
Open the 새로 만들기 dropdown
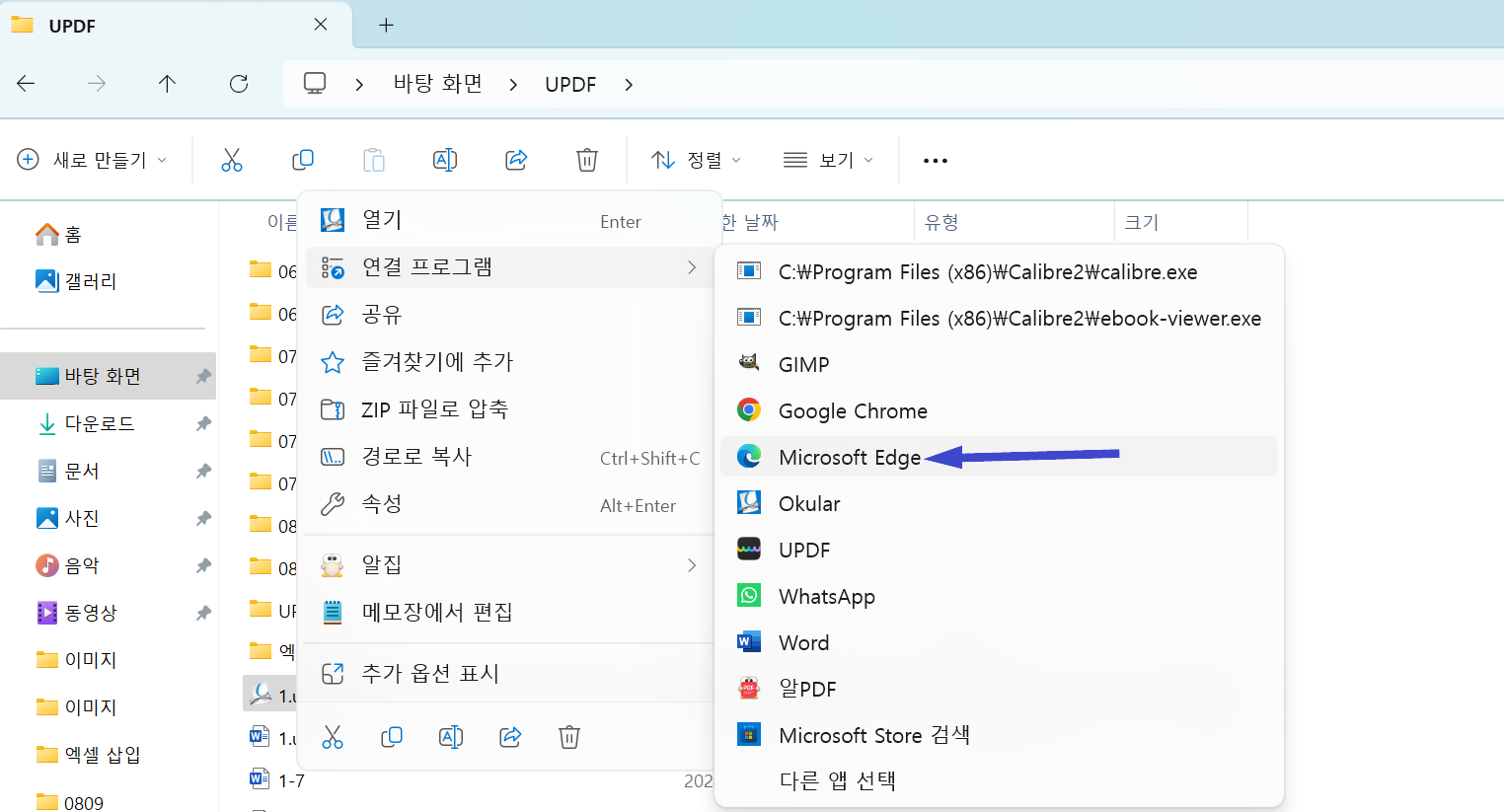(x=93, y=160)
